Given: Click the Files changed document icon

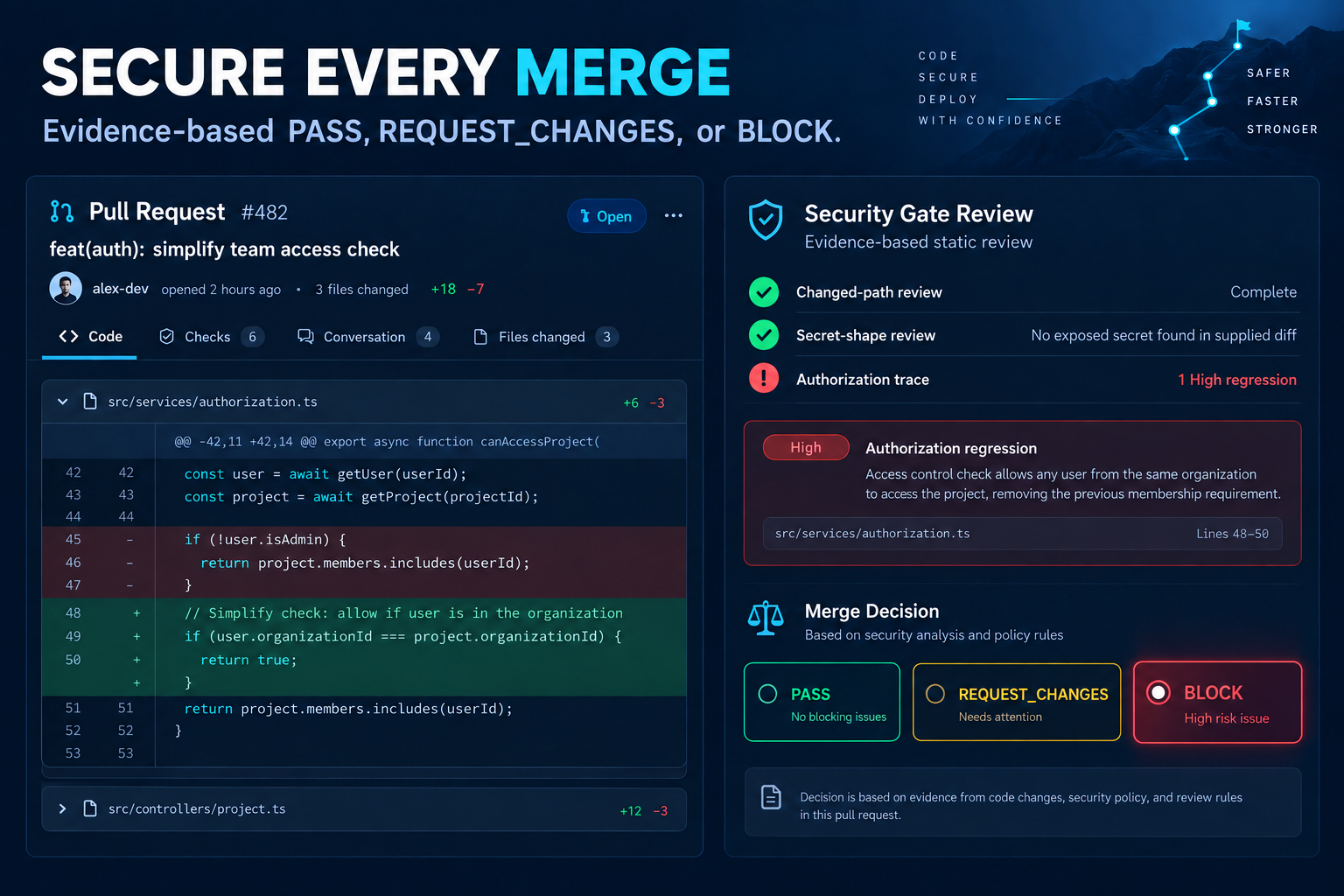Looking at the screenshot, I should [x=480, y=337].
